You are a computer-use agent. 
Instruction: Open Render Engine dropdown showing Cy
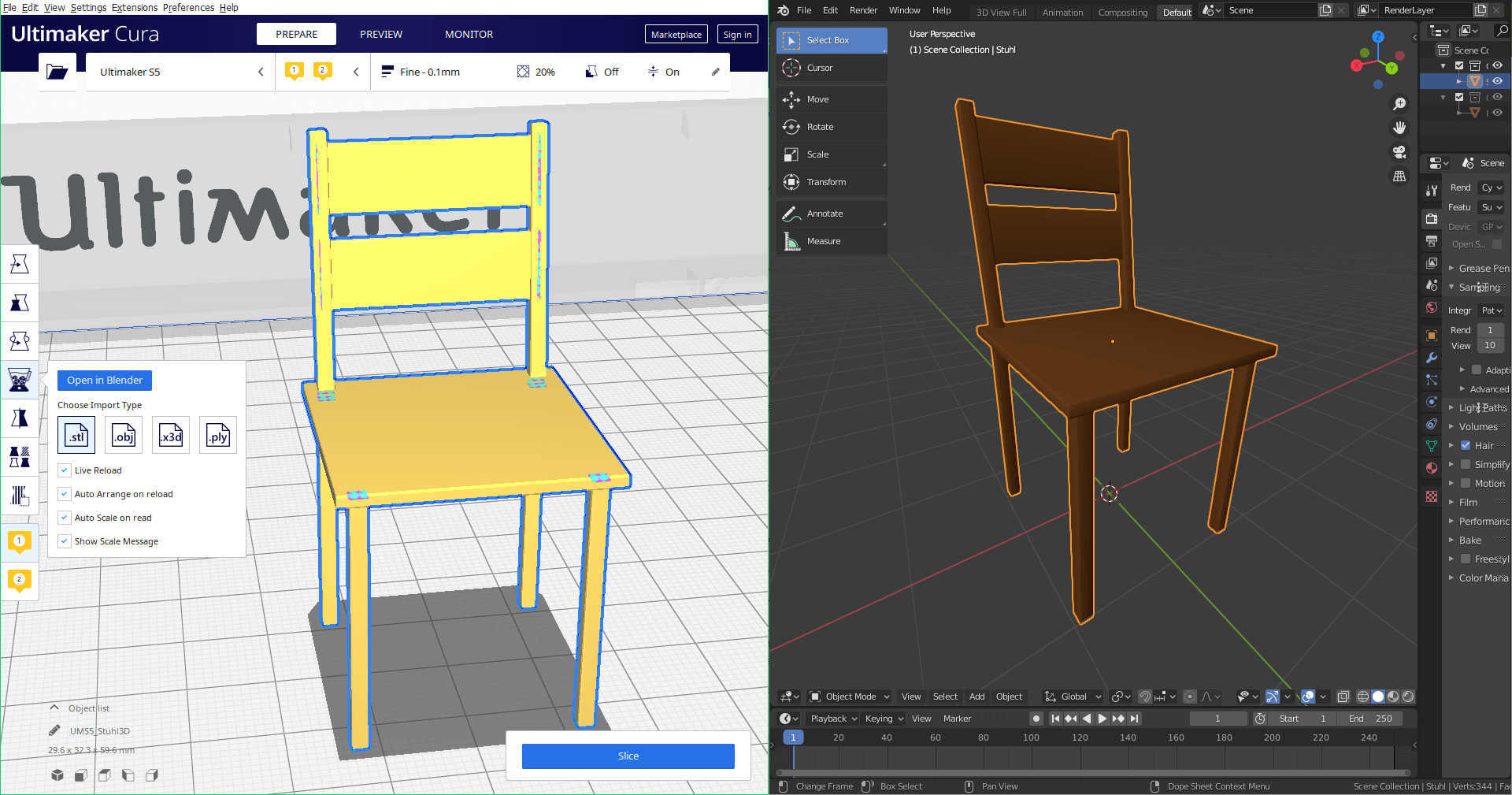click(x=1491, y=188)
